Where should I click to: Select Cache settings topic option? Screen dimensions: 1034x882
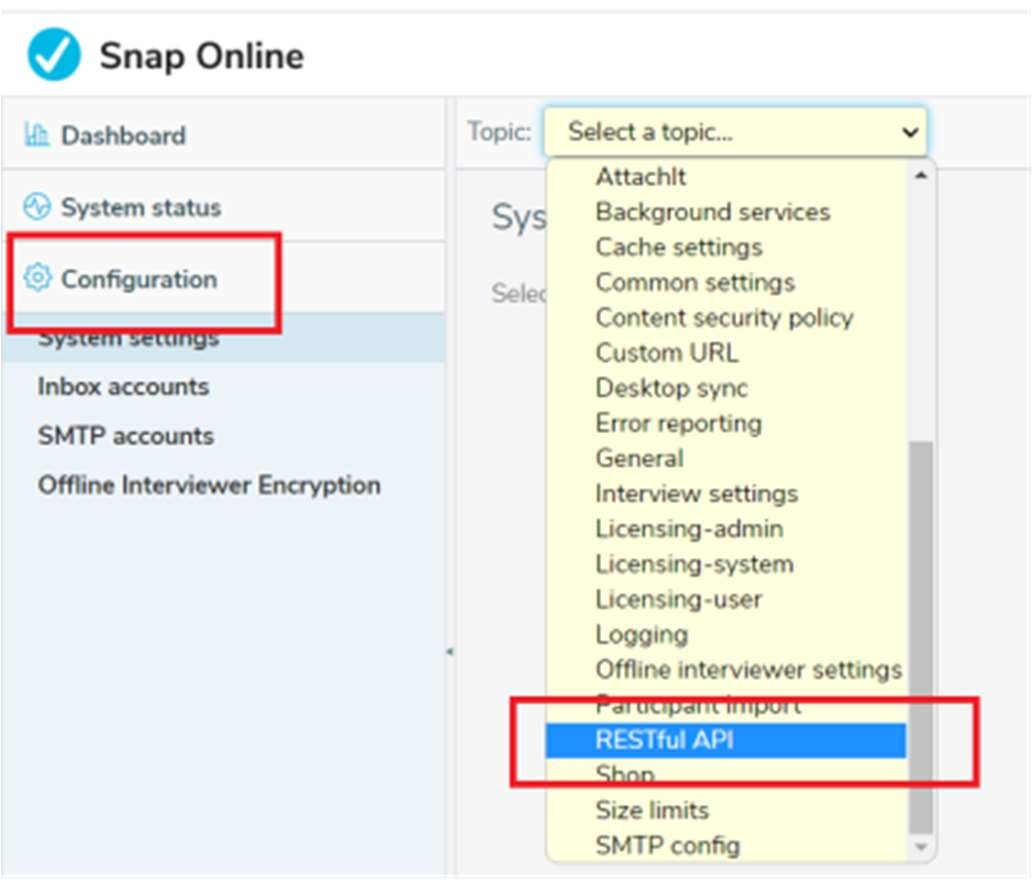pos(678,247)
